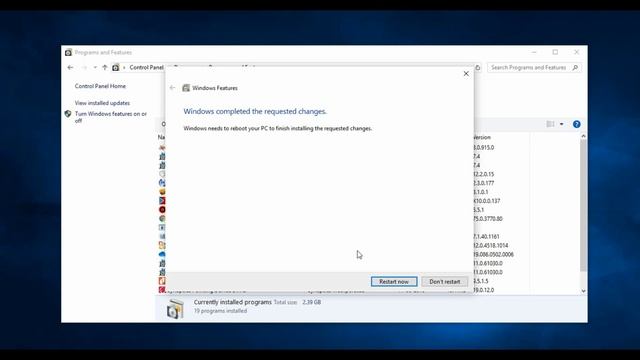This screenshot has height=360, width=640.
Task: Close the Windows Features dialog
Action: (x=466, y=73)
